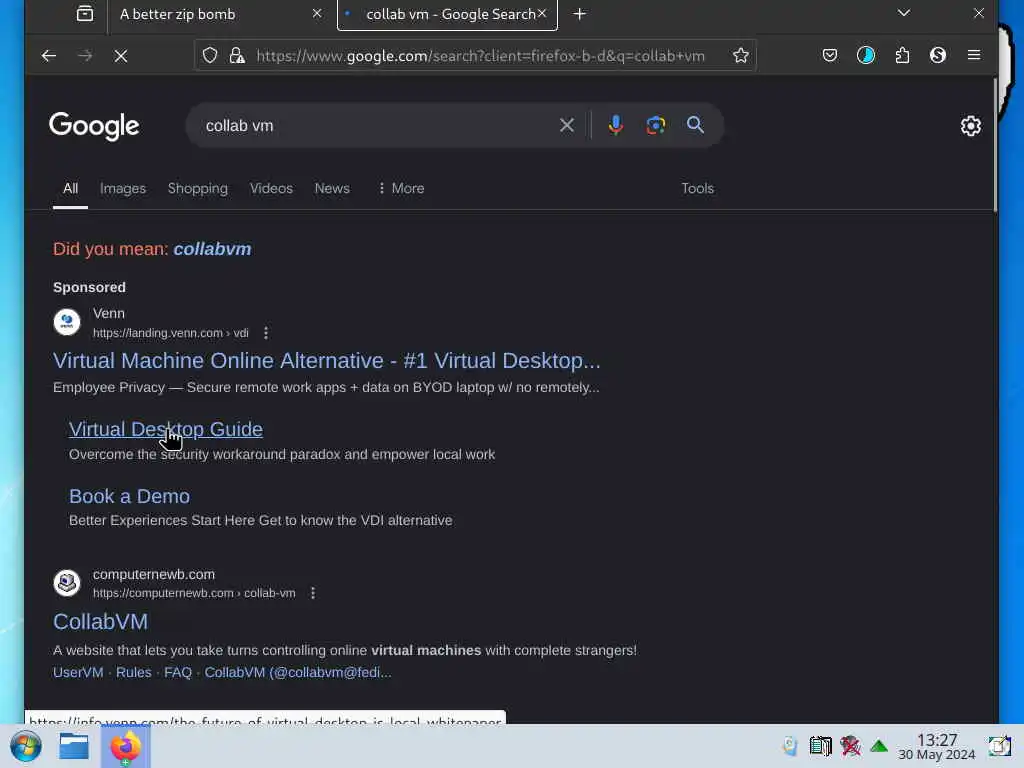Focus the Firefox address bar URL

tap(480, 56)
